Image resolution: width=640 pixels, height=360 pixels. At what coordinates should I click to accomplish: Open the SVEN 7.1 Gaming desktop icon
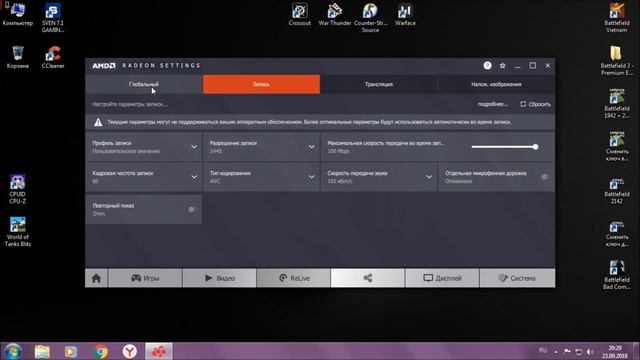53,18
